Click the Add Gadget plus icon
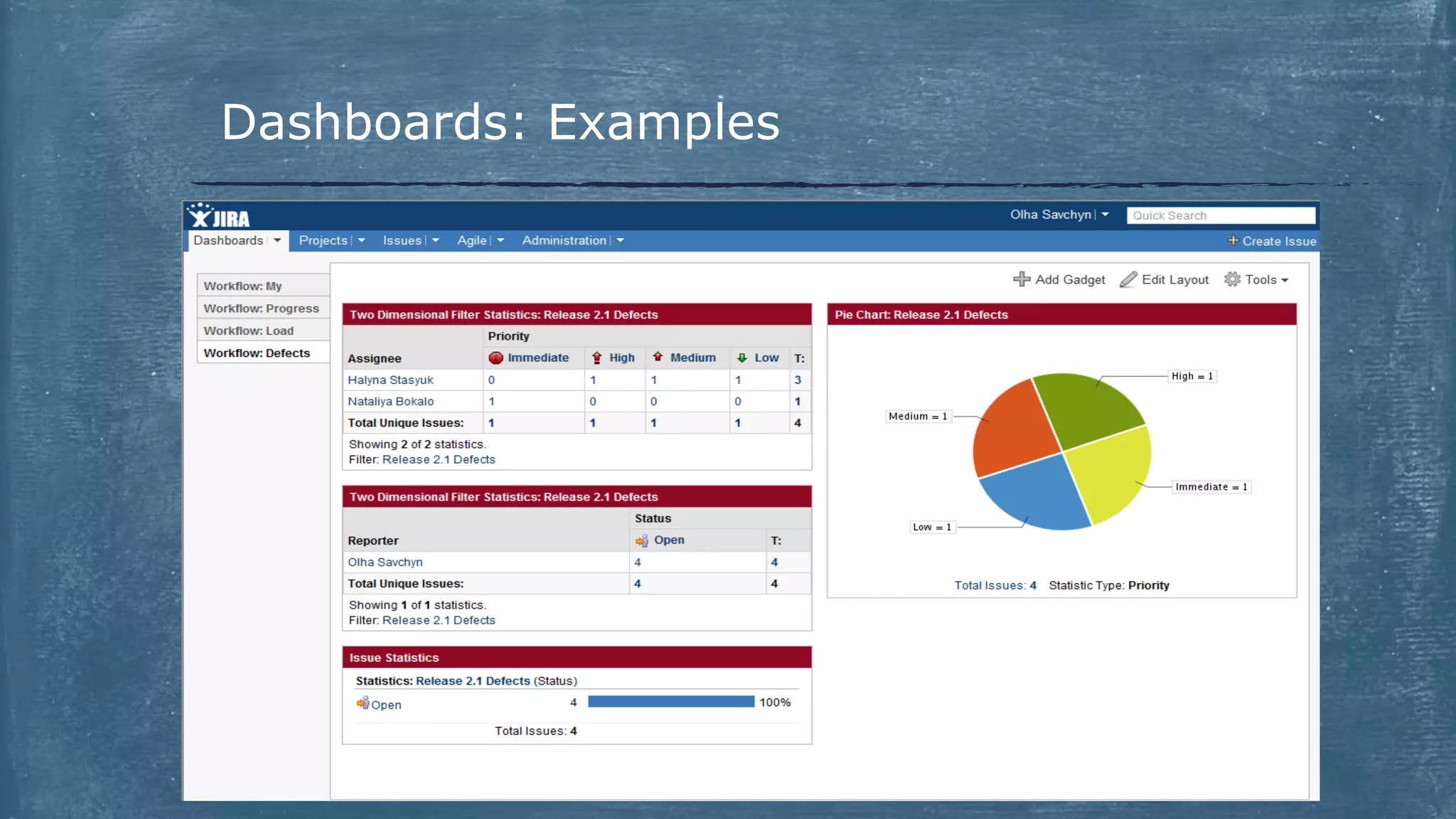Image resolution: width=1456 pixels, height=819 pixels. (1022, 279)
